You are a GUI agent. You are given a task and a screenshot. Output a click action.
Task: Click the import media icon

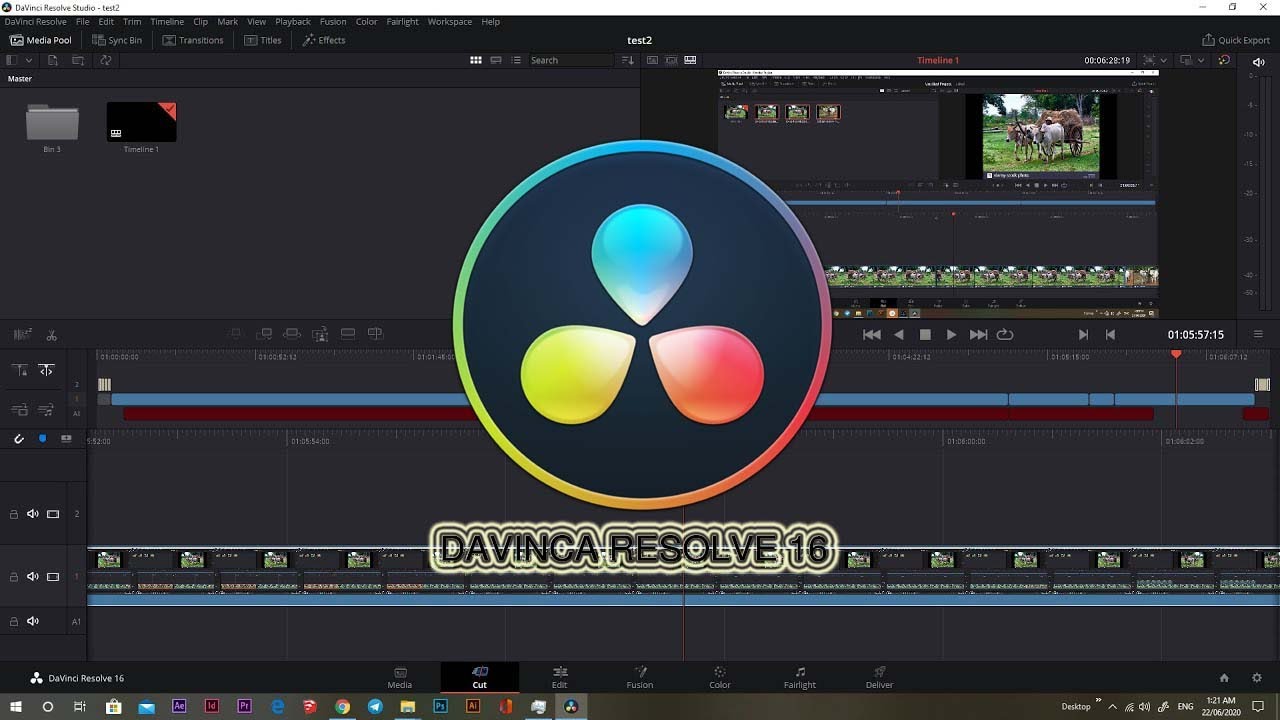[53, 60]
